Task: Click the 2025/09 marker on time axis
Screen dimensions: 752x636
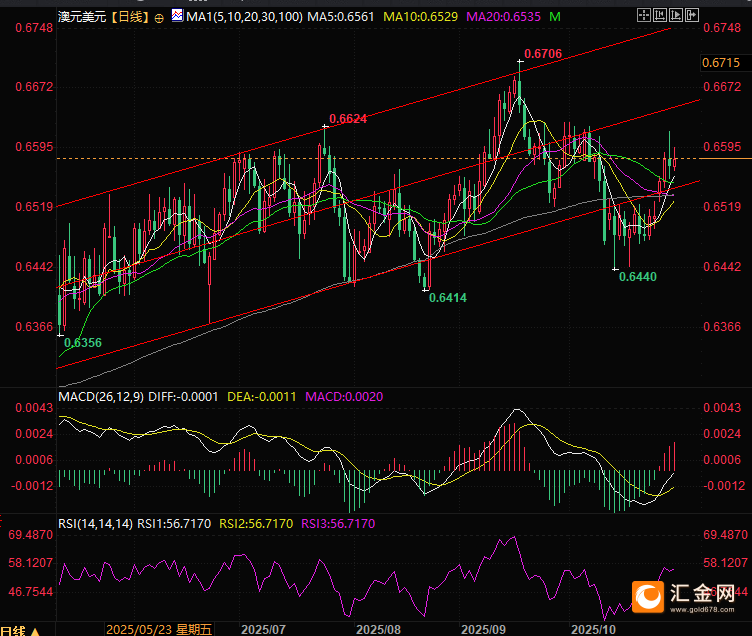Action: [483, 629]
